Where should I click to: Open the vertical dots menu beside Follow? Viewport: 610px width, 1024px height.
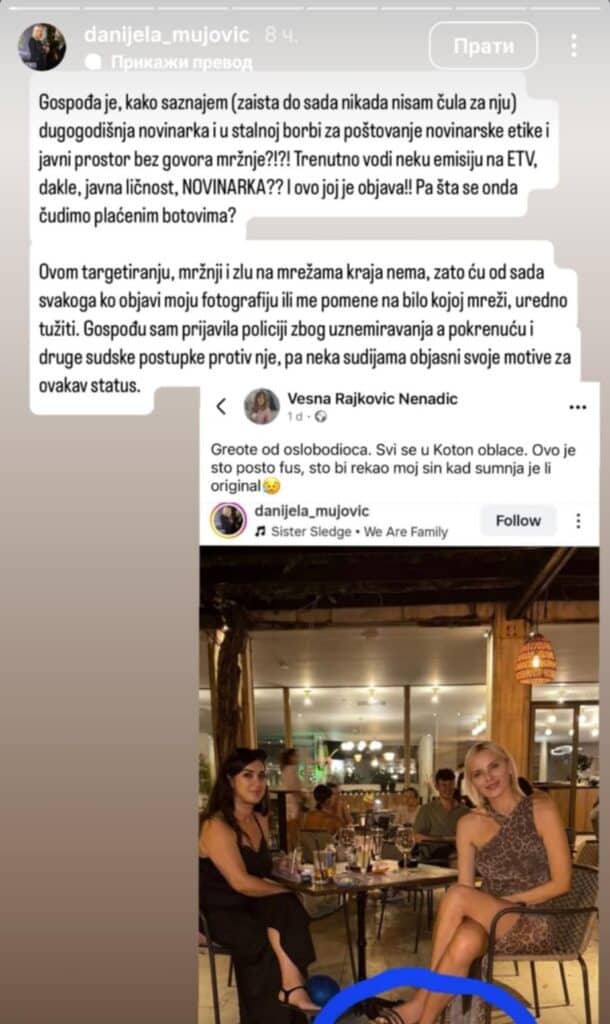[578, 520]
